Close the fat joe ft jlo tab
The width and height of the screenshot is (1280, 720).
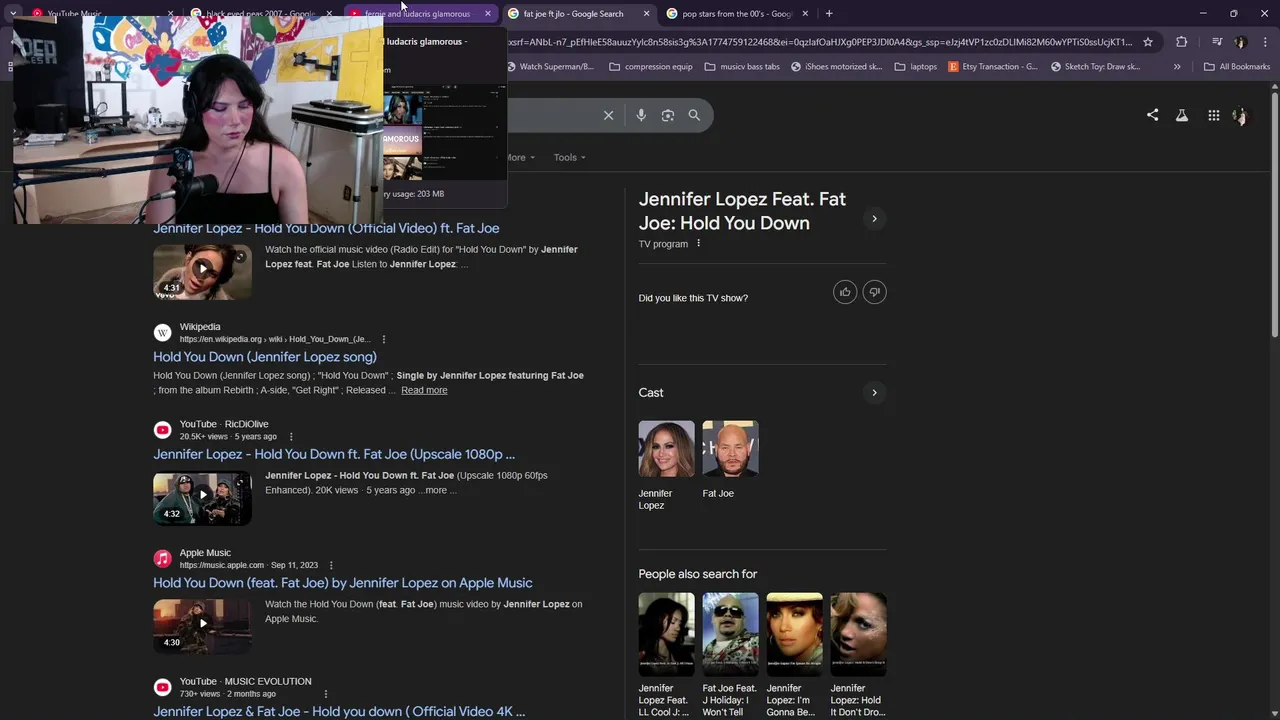pyautogui.click(x=646, y=14)
